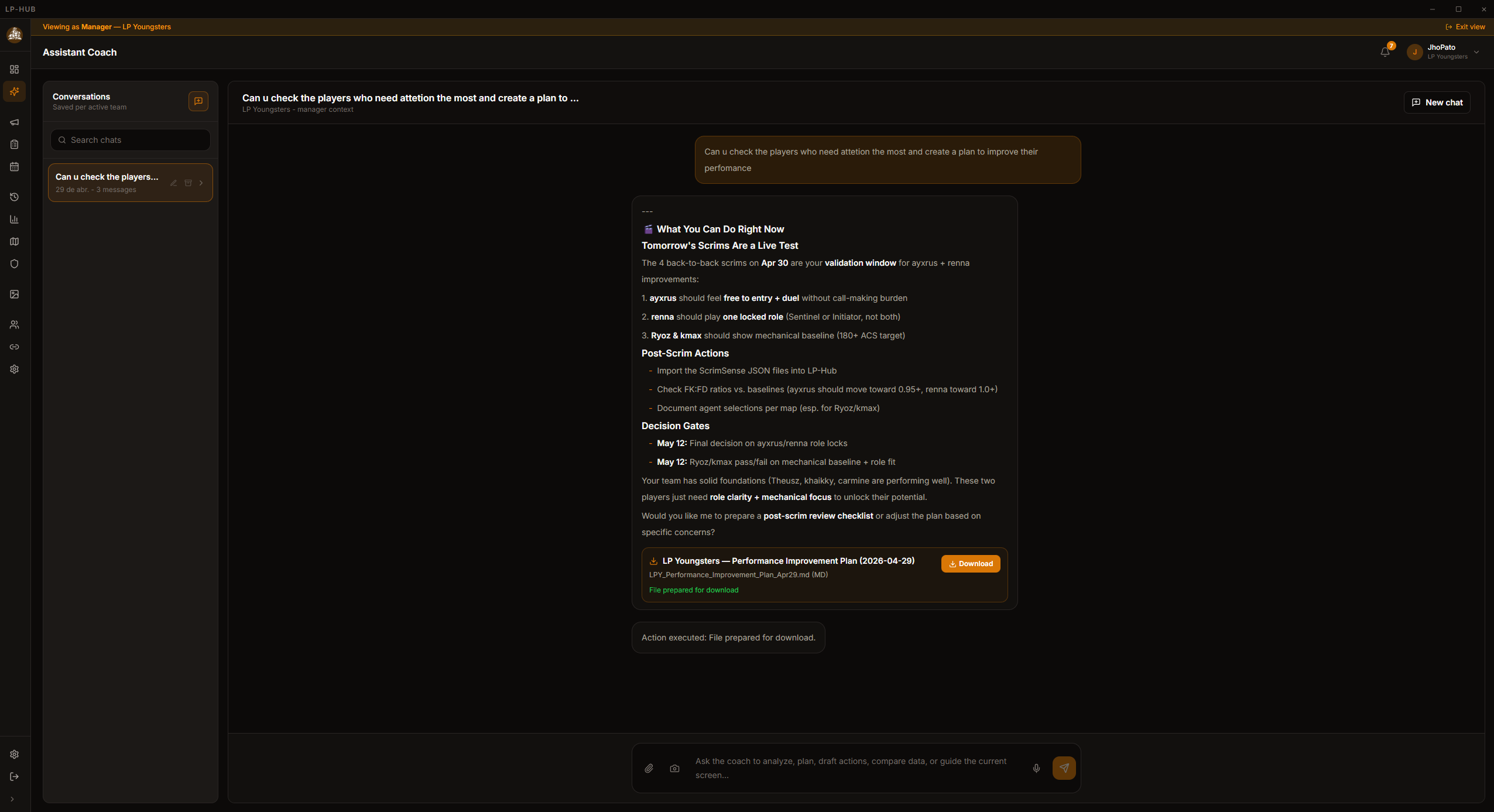The image size is (1494, 812).
Task: Open the map icon in sidebar
Action: point(15,242)
